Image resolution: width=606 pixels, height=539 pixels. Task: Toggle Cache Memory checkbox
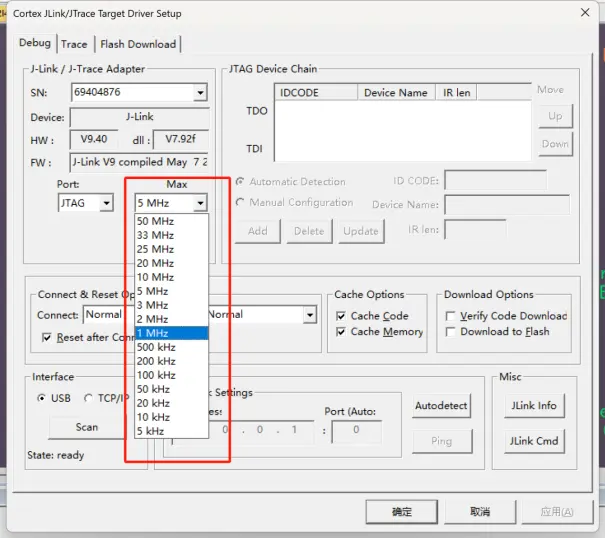pyautogui.click(x=341, y=332)
